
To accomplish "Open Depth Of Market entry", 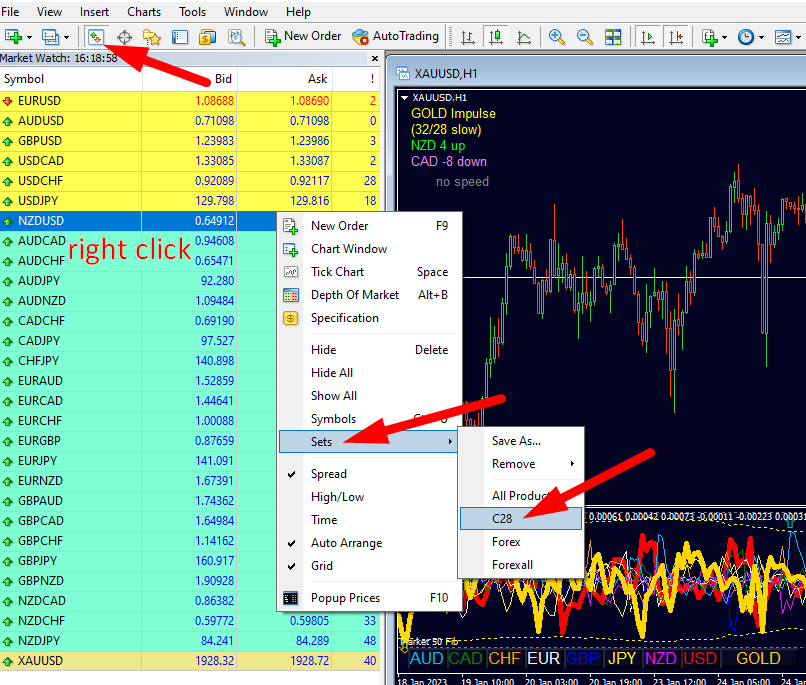I will (x=369, y=295).
